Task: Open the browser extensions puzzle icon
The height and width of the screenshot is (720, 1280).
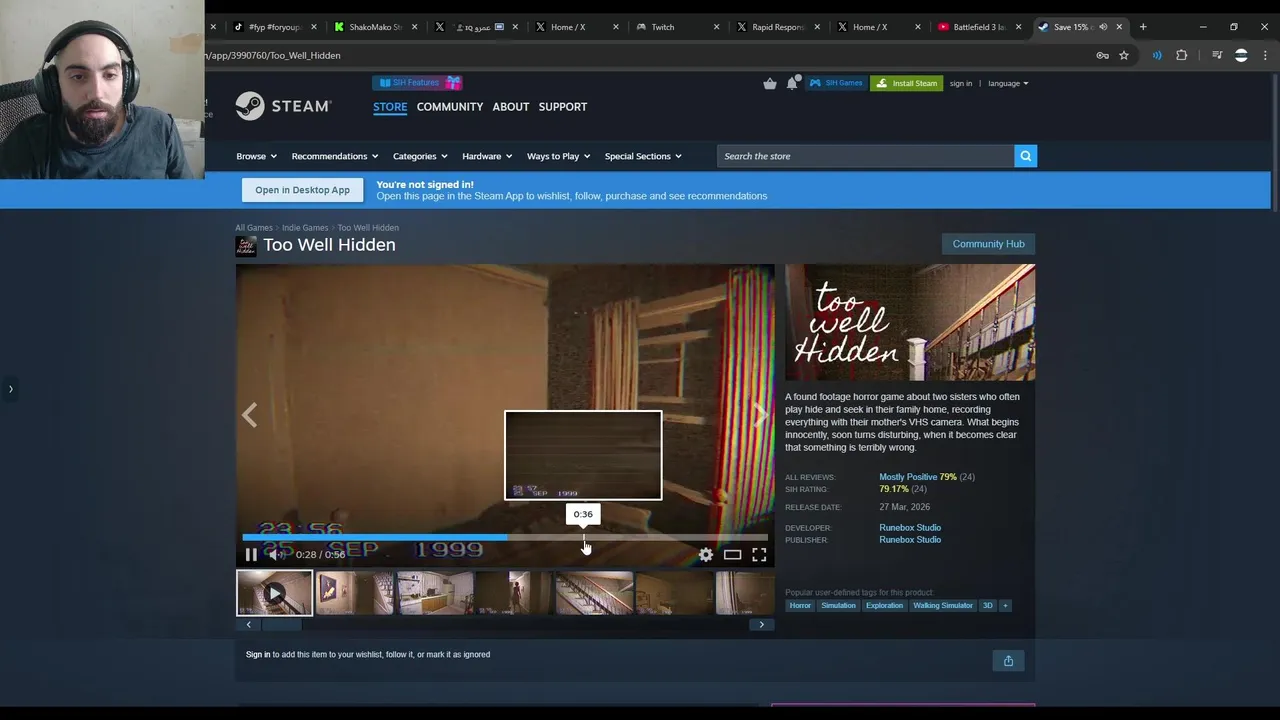Action: click(1182, 55)
